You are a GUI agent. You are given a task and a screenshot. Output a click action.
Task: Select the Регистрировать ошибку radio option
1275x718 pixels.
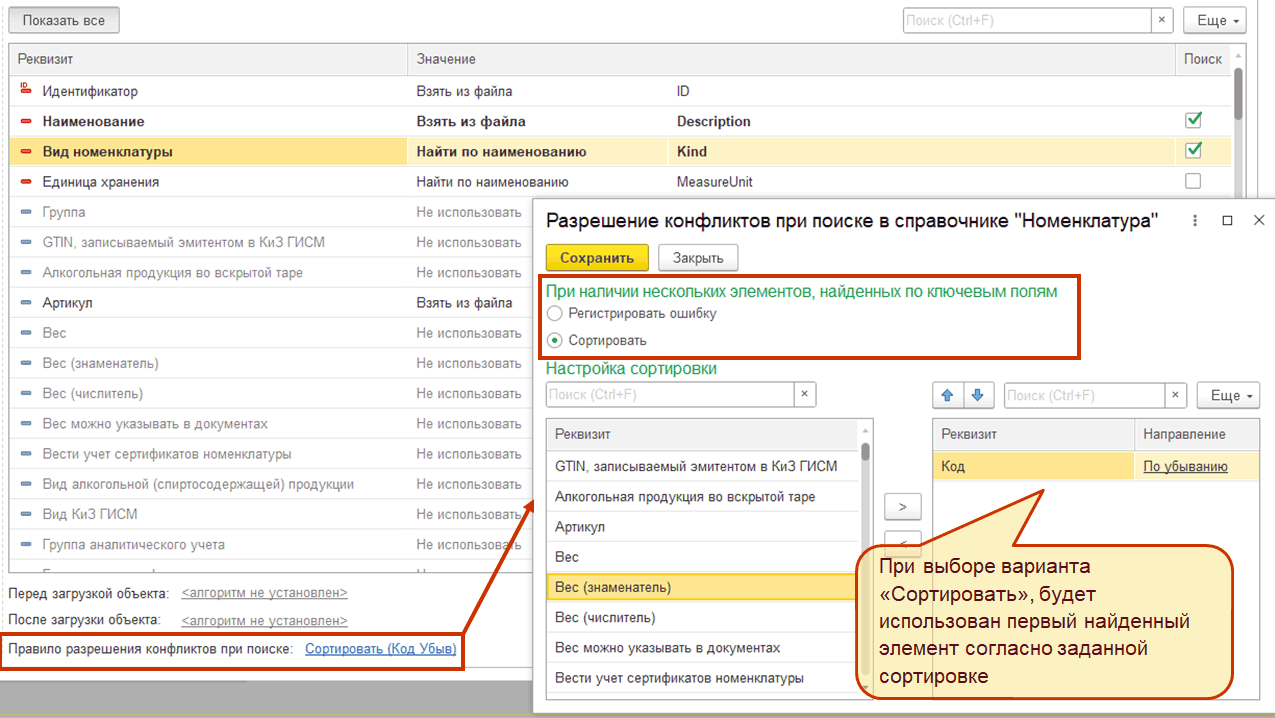tap(555, 313)
